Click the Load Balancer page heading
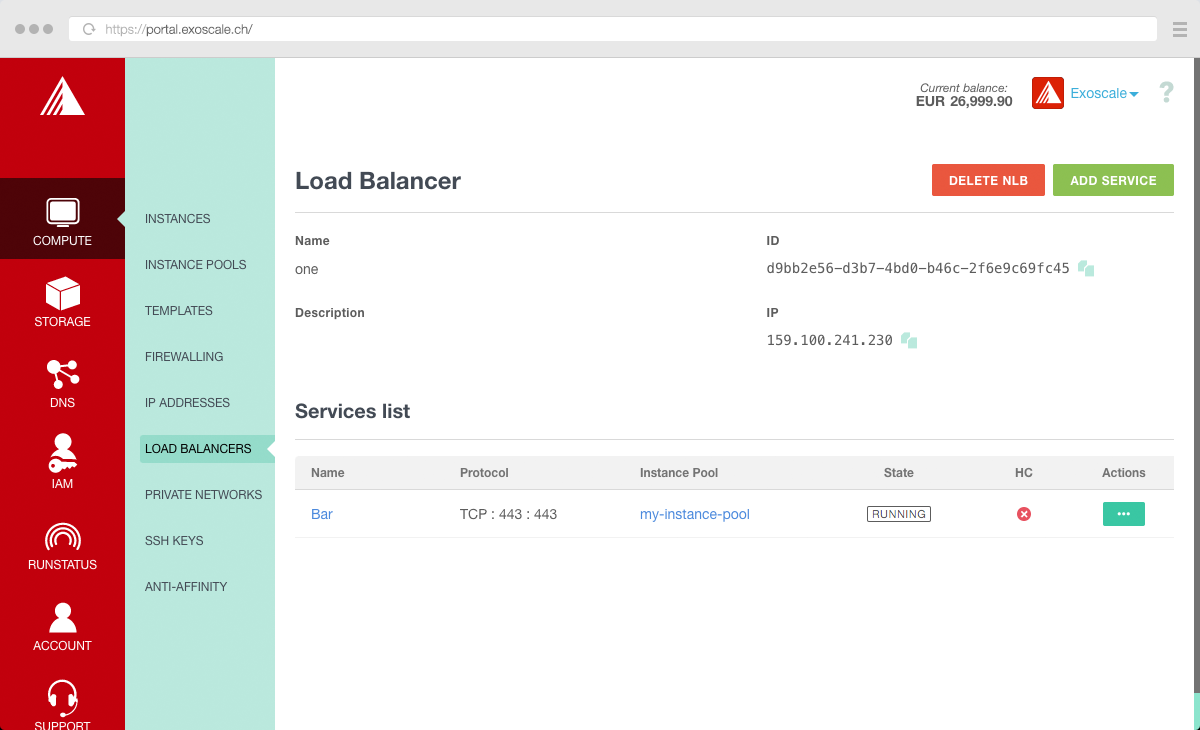Image resolution: width=1200 pixels, height=730 pixels. [378, 181]
